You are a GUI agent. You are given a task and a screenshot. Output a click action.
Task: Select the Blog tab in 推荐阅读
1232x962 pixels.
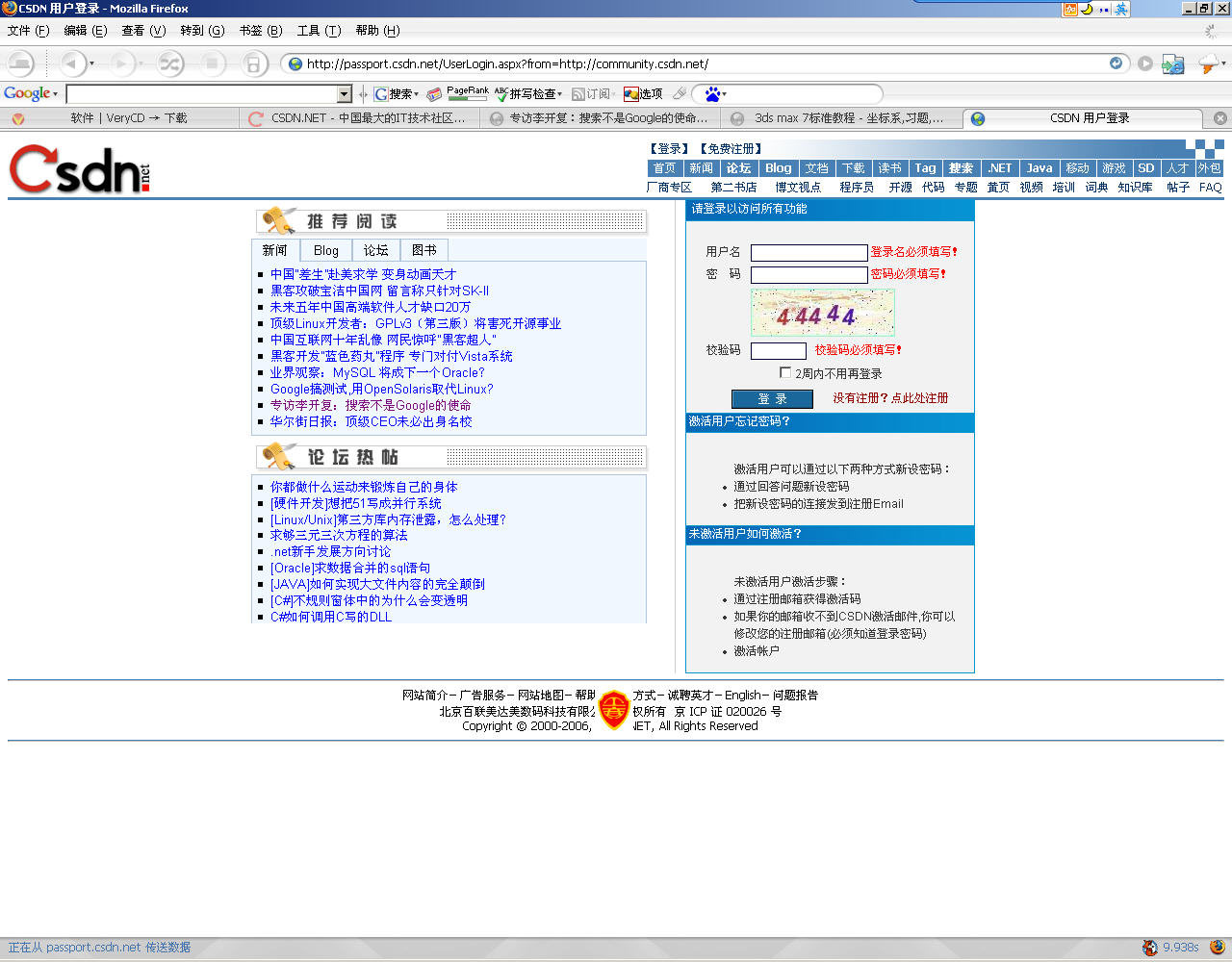[x=326, y=250]
